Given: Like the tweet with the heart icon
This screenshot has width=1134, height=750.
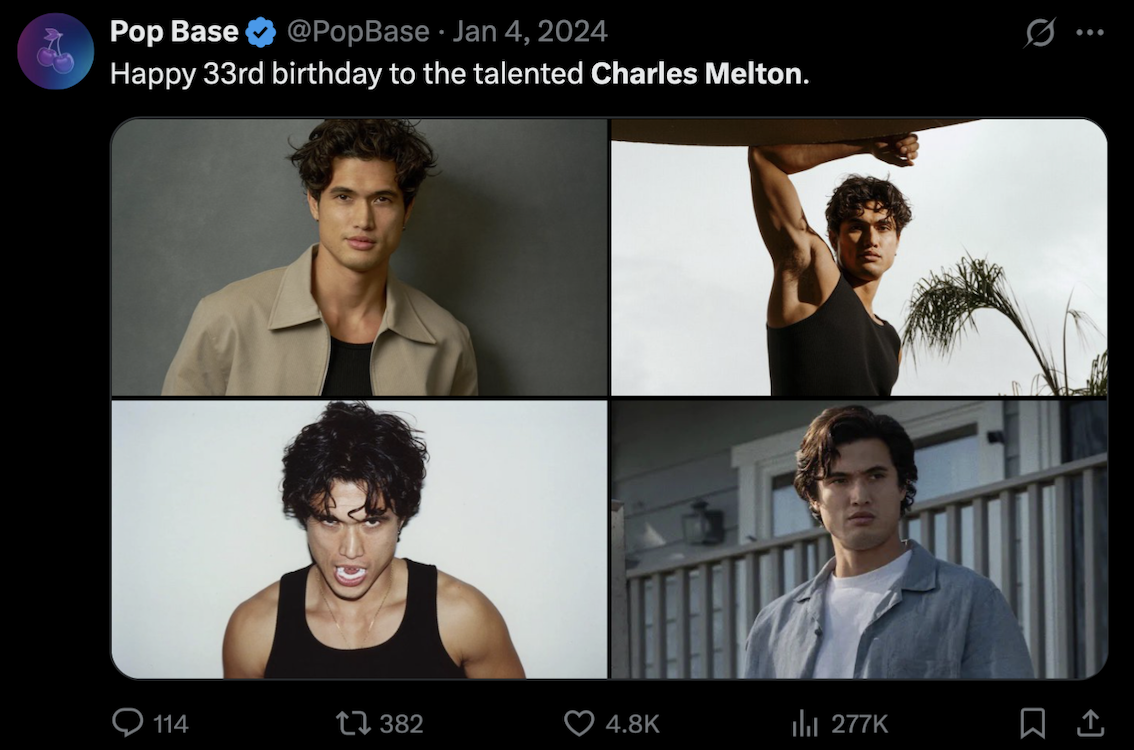Looking at the screenshot, I should click(579, 722).
